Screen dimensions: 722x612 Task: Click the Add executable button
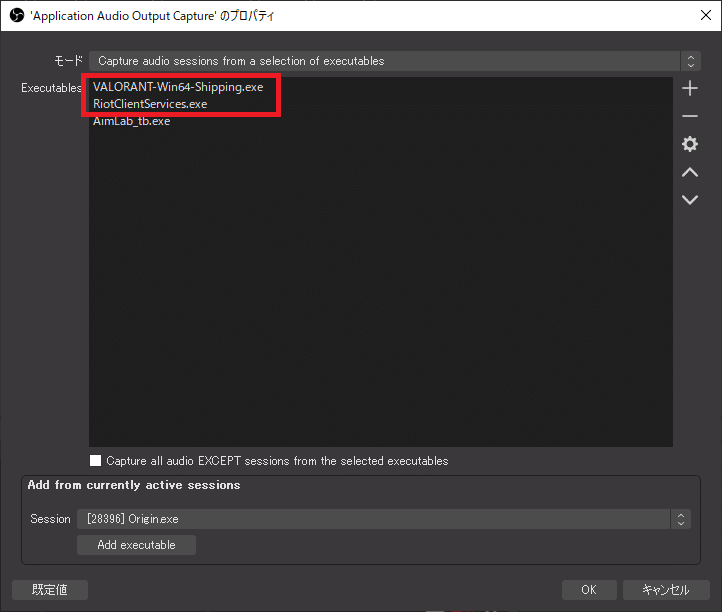click(x=136, y=545)
